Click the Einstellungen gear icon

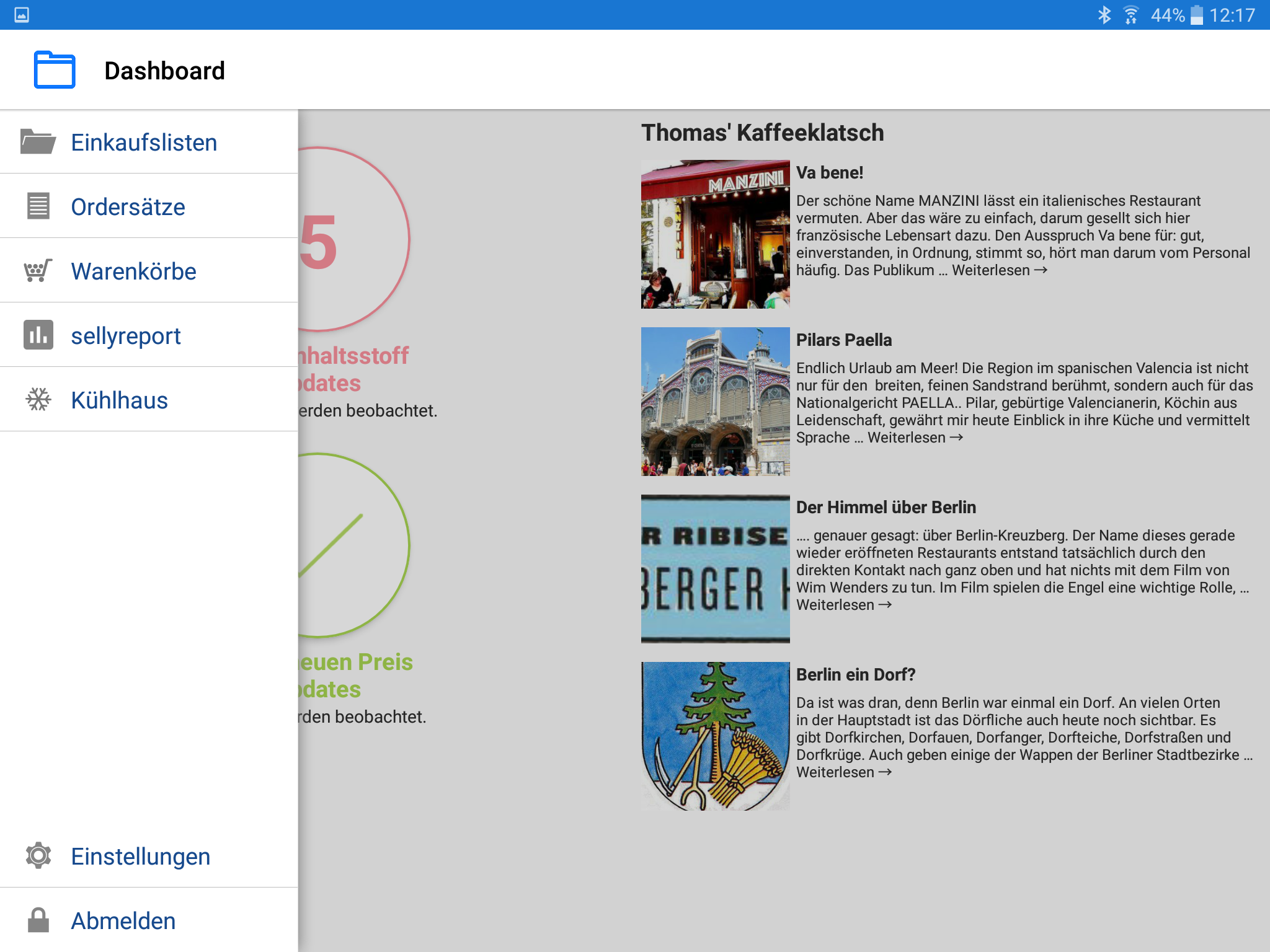(x=38, y=856)
